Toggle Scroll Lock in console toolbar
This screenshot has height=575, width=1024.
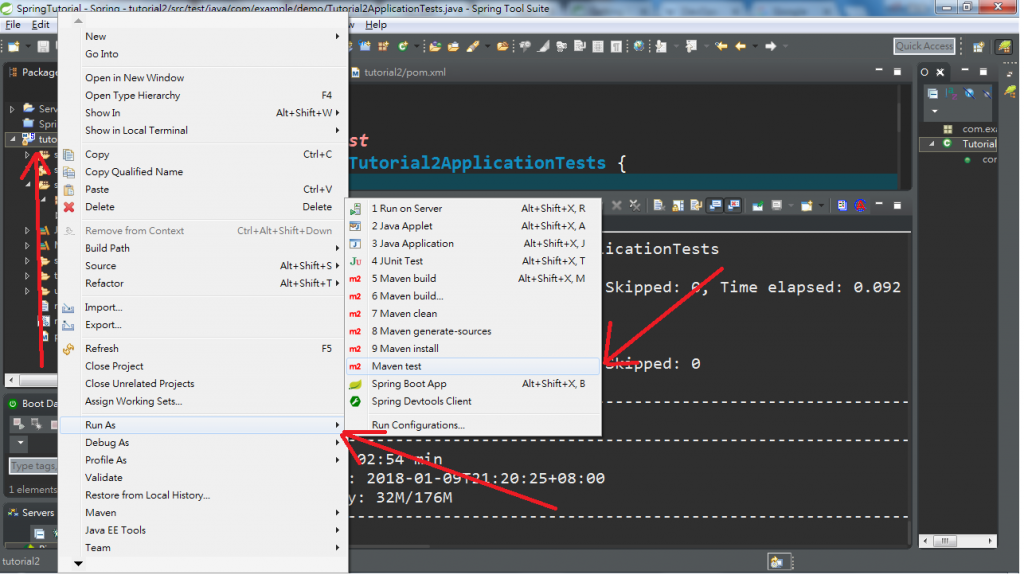pyautogui.click(x=677, y=206)
